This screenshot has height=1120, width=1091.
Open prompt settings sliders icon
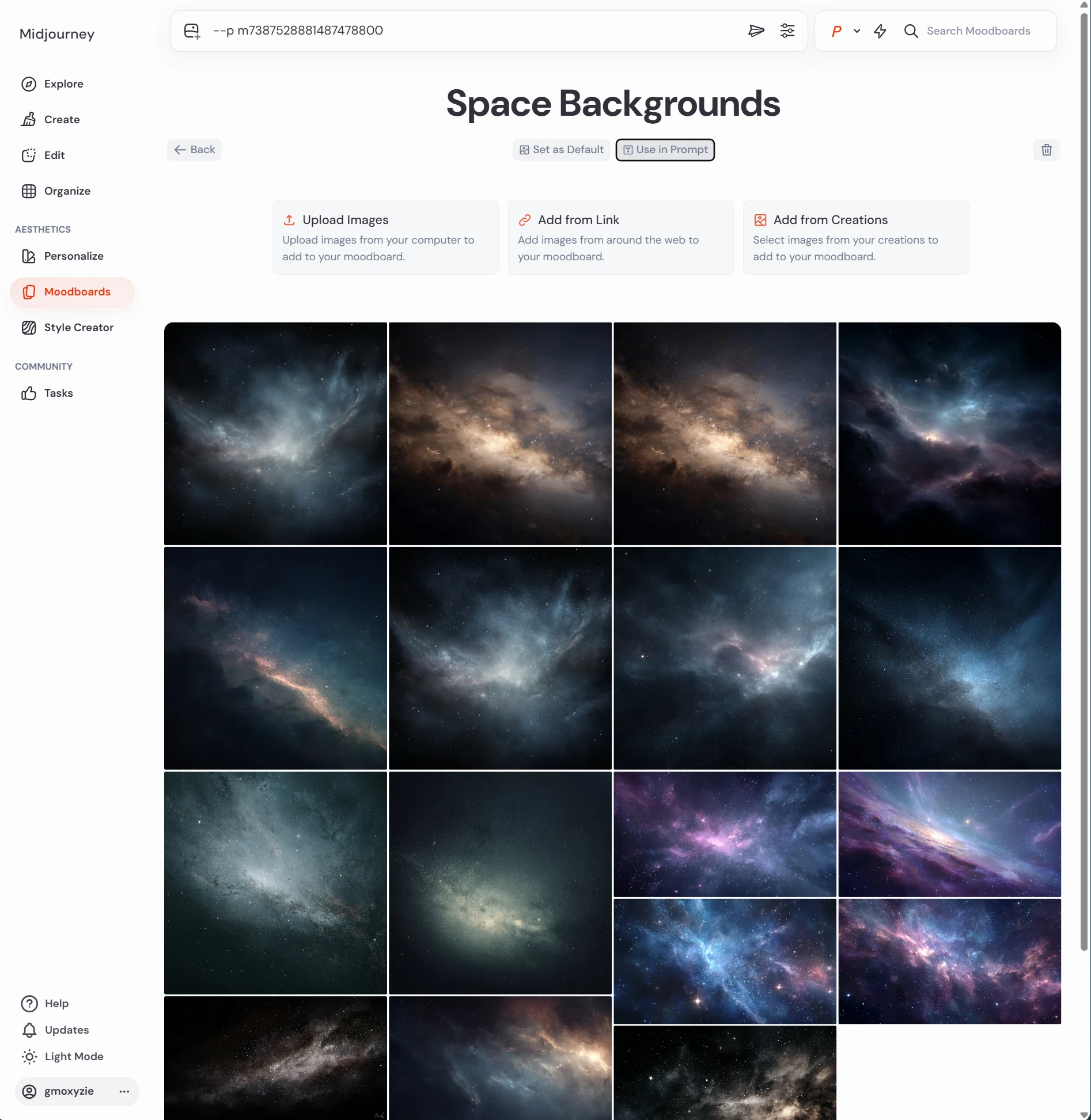[787, 31]
